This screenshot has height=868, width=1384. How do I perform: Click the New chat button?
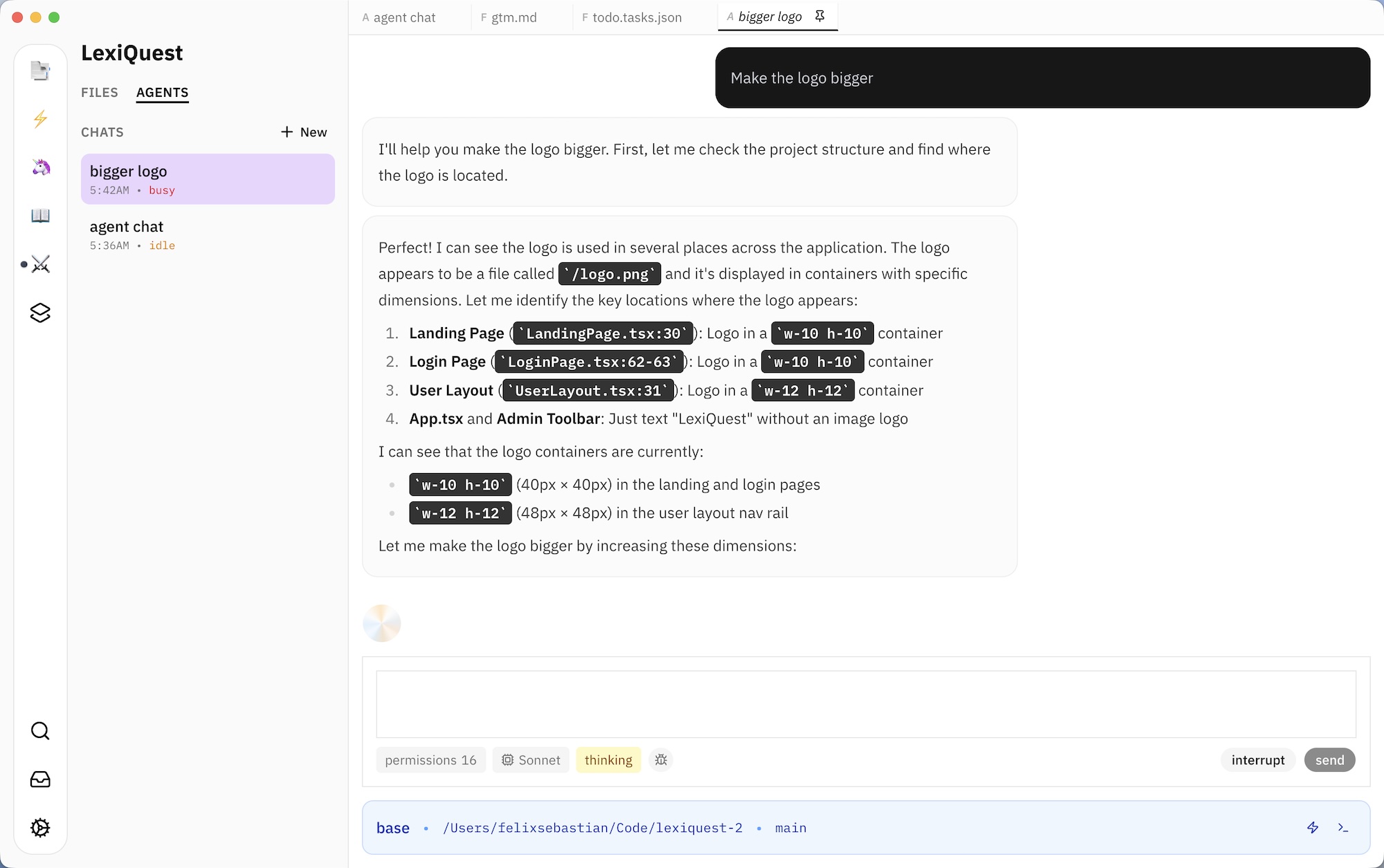pyautogui.click(x=303, y=132)
